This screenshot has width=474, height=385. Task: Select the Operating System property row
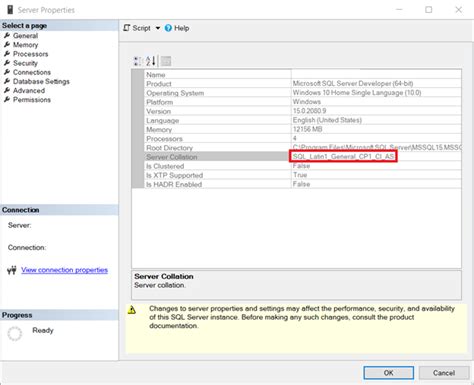click(x=303, y=93)
